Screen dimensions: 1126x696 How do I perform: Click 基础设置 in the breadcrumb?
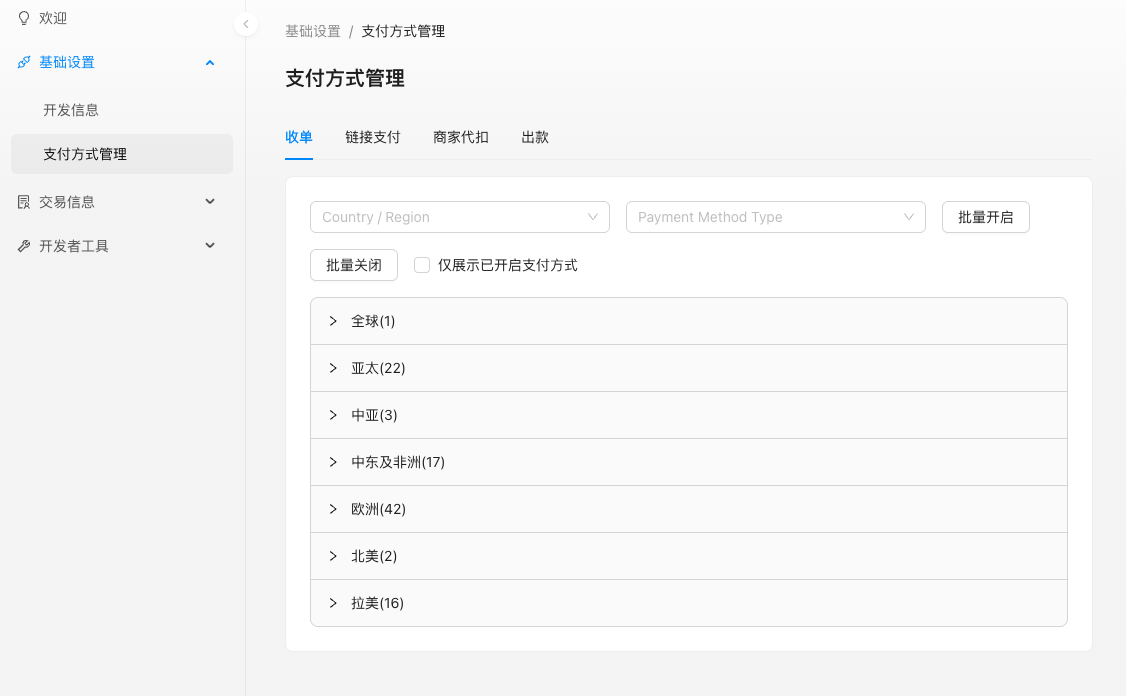tap(313, 31)
